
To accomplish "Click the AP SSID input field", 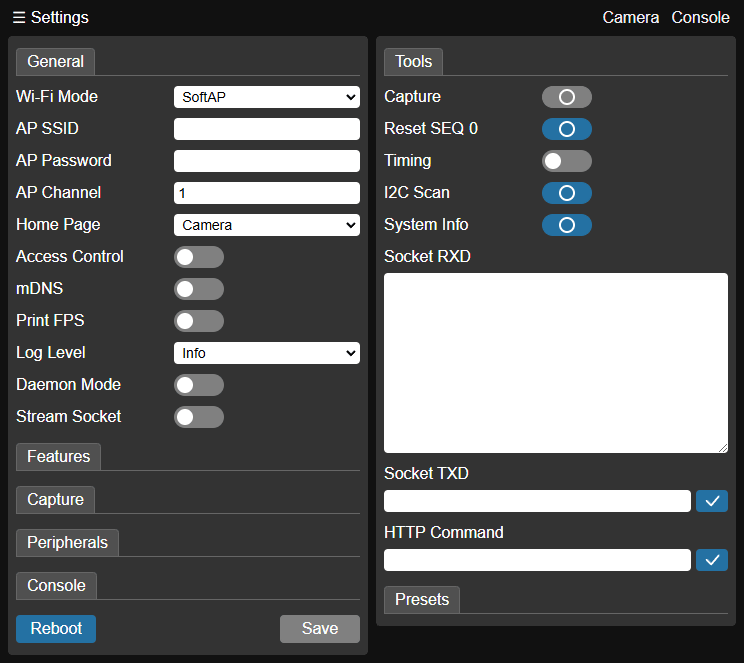I will [266, 129].
